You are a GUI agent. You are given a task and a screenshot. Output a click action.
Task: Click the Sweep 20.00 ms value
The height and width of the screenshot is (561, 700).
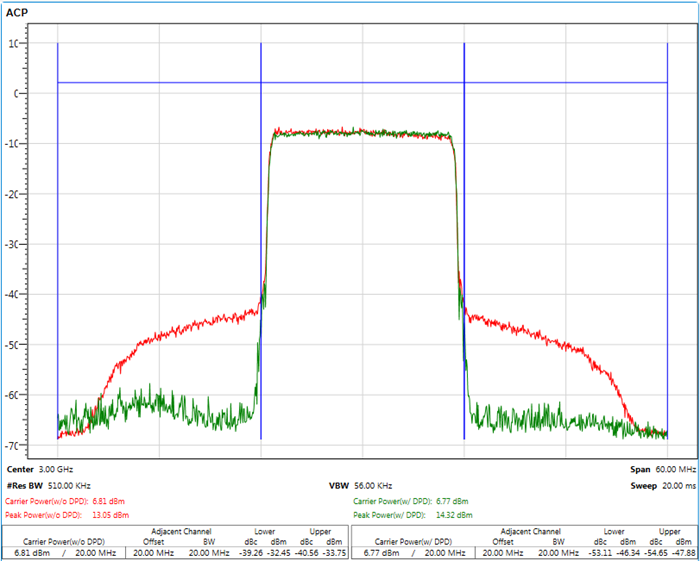[658, 485]
